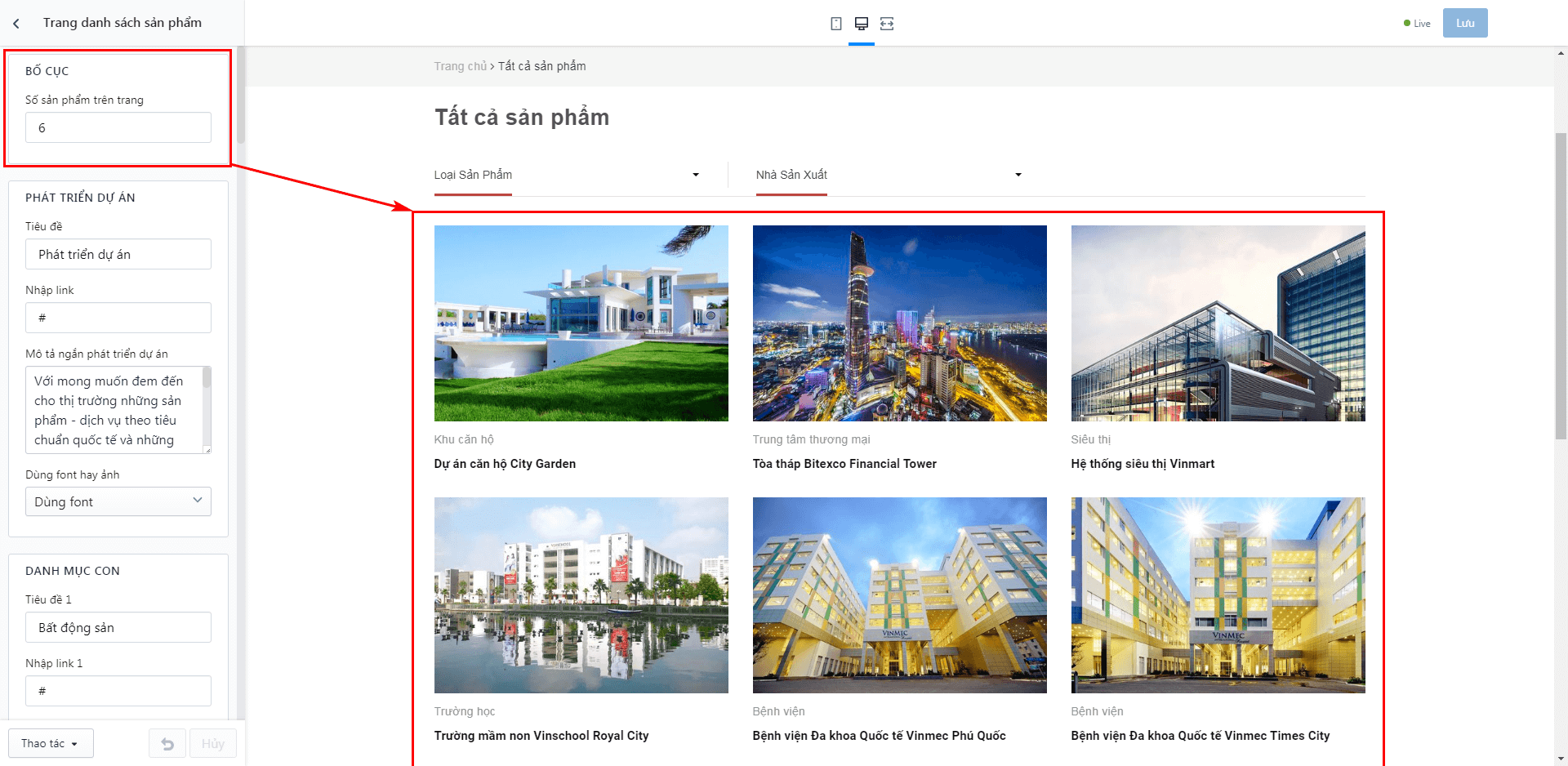Open the Vinschool Royal City thumbnail
Viewport: 1568px width, 766px height.
coord(581,595)
